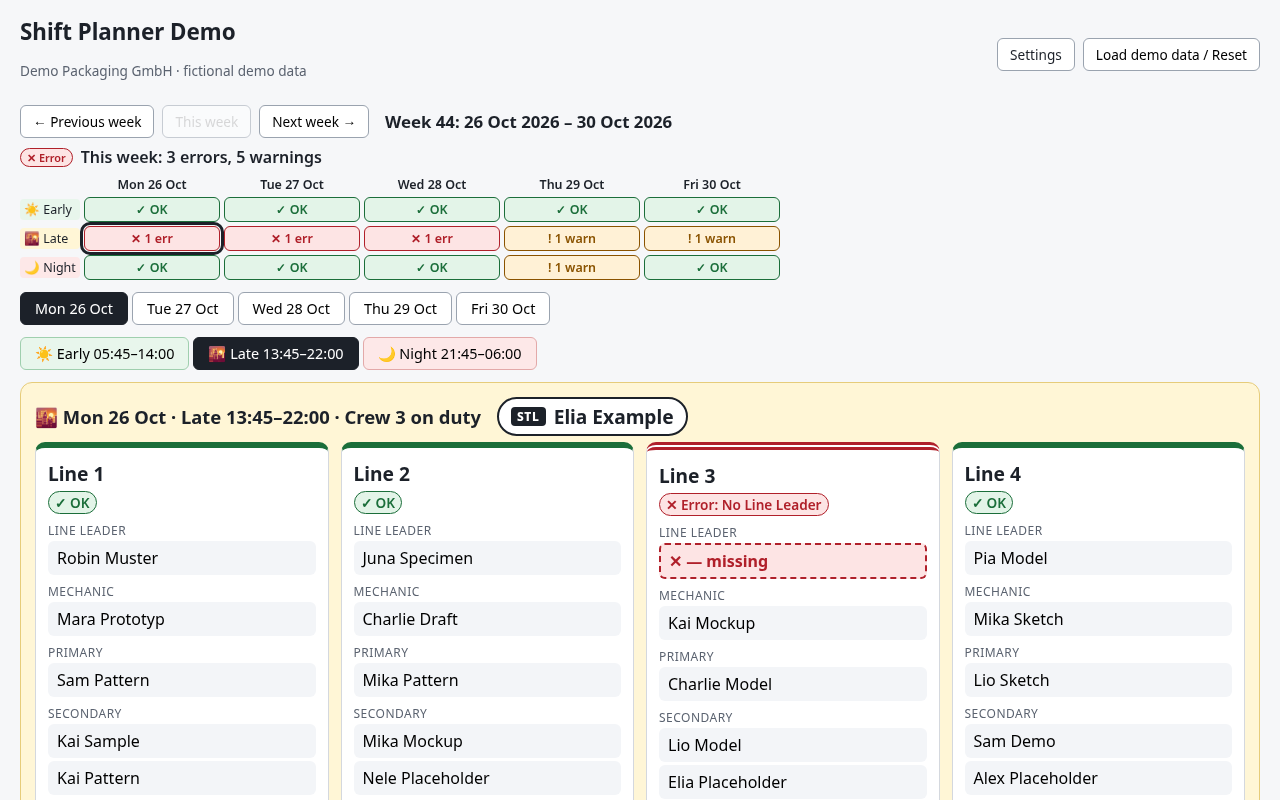Click Line 3 Error: No Line Leader badge
The height and width of the screenshot is (800, 1280).
[x=744, y=505]
